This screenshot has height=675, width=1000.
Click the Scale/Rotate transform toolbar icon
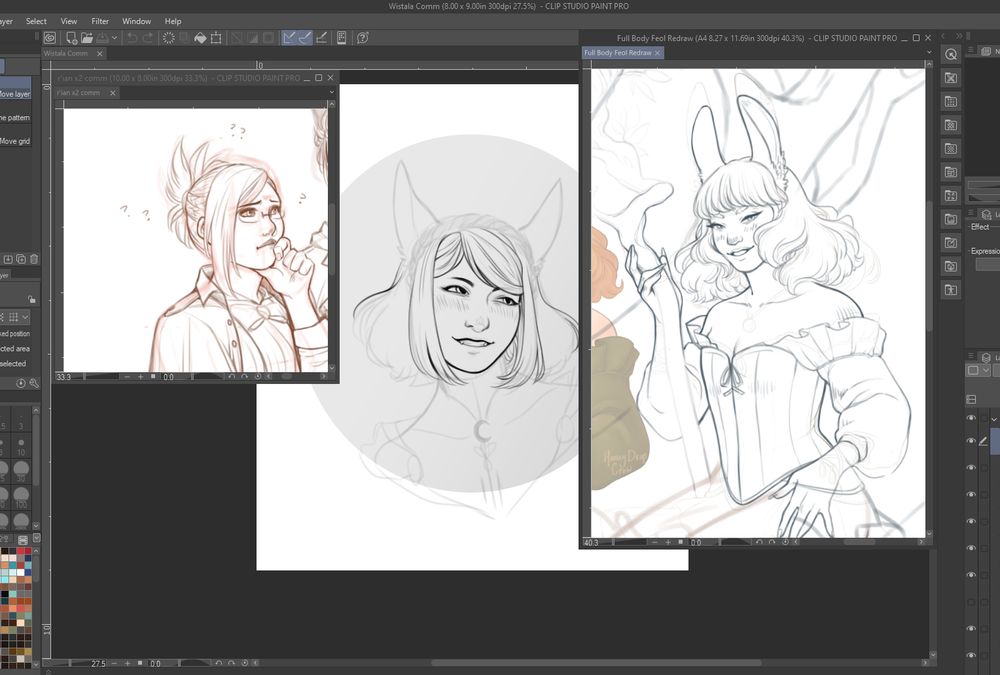[216, 38]
